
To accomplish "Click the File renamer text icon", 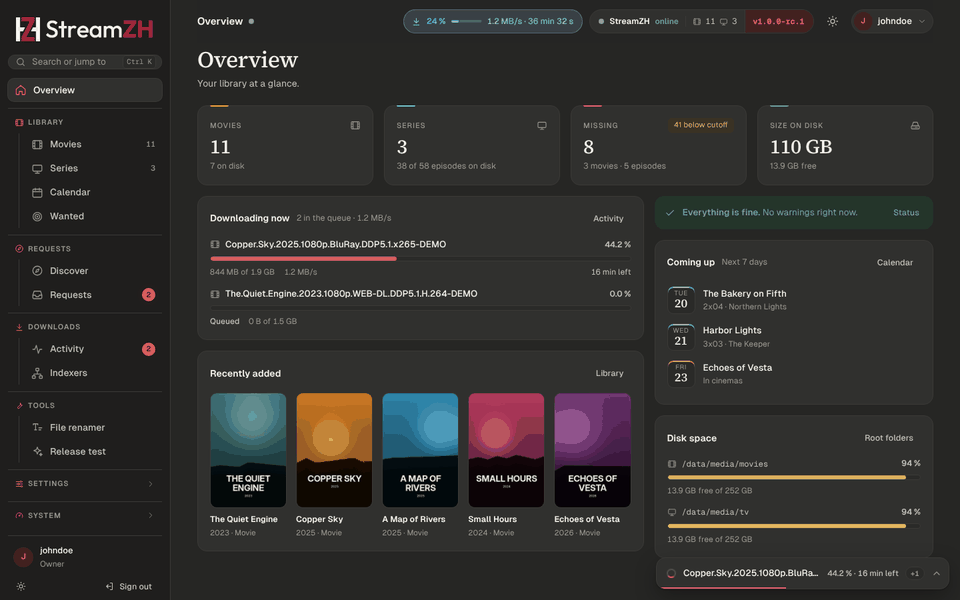I will pos(37,427).
